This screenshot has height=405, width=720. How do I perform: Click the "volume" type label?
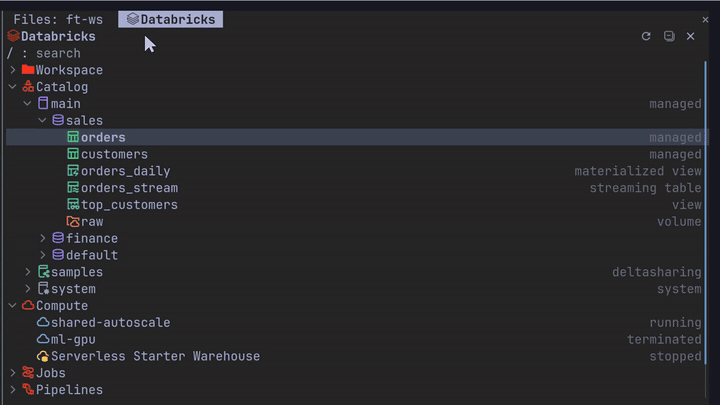tap(679, 221)
